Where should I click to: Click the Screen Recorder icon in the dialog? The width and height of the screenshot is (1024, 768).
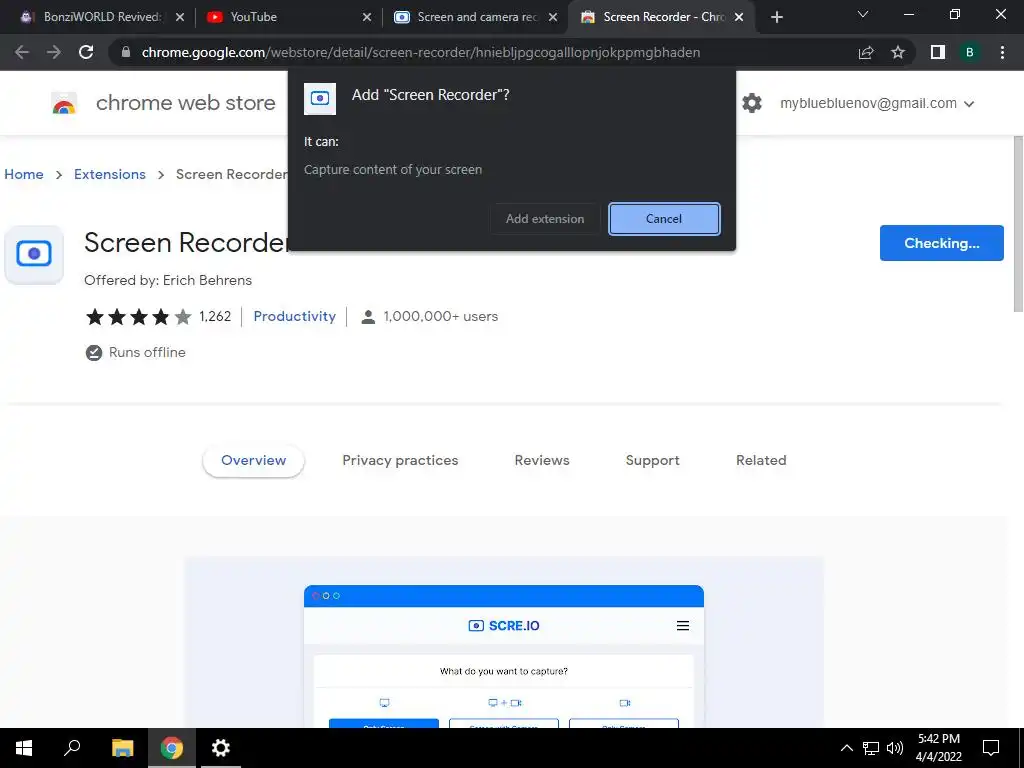(x=320, y=99)
